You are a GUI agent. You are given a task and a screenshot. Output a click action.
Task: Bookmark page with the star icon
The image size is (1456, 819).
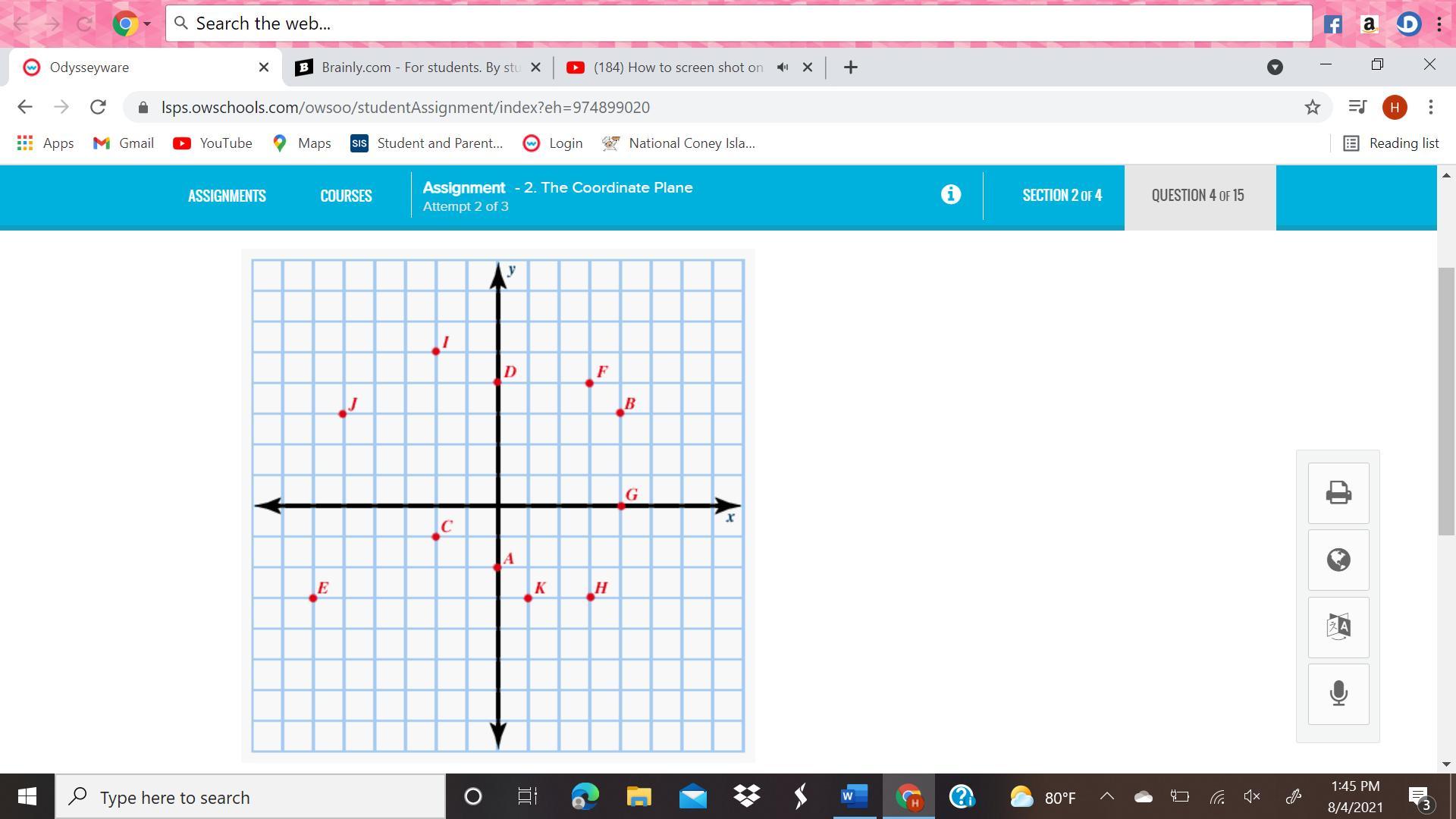point(1313,107)
